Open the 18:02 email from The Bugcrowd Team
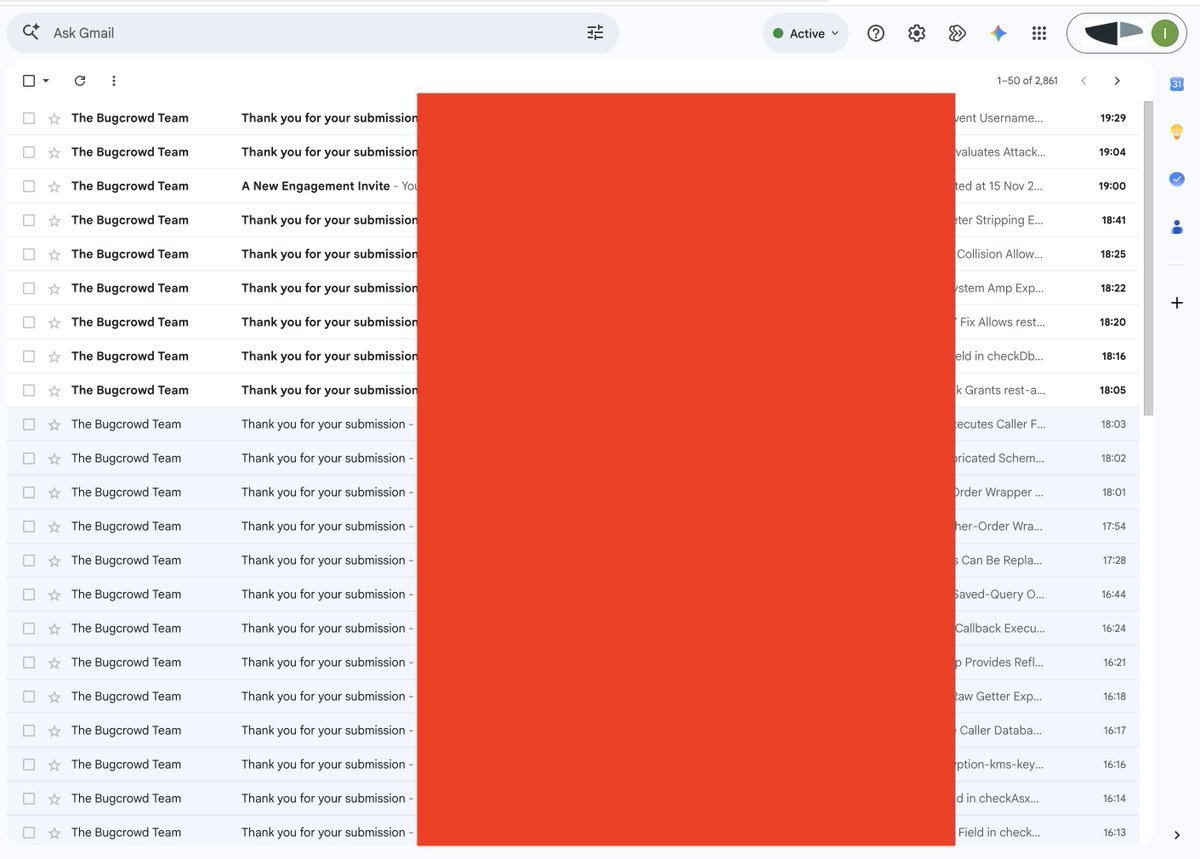The width and height of the screenshot is (1200, 859). click(572, 458)
